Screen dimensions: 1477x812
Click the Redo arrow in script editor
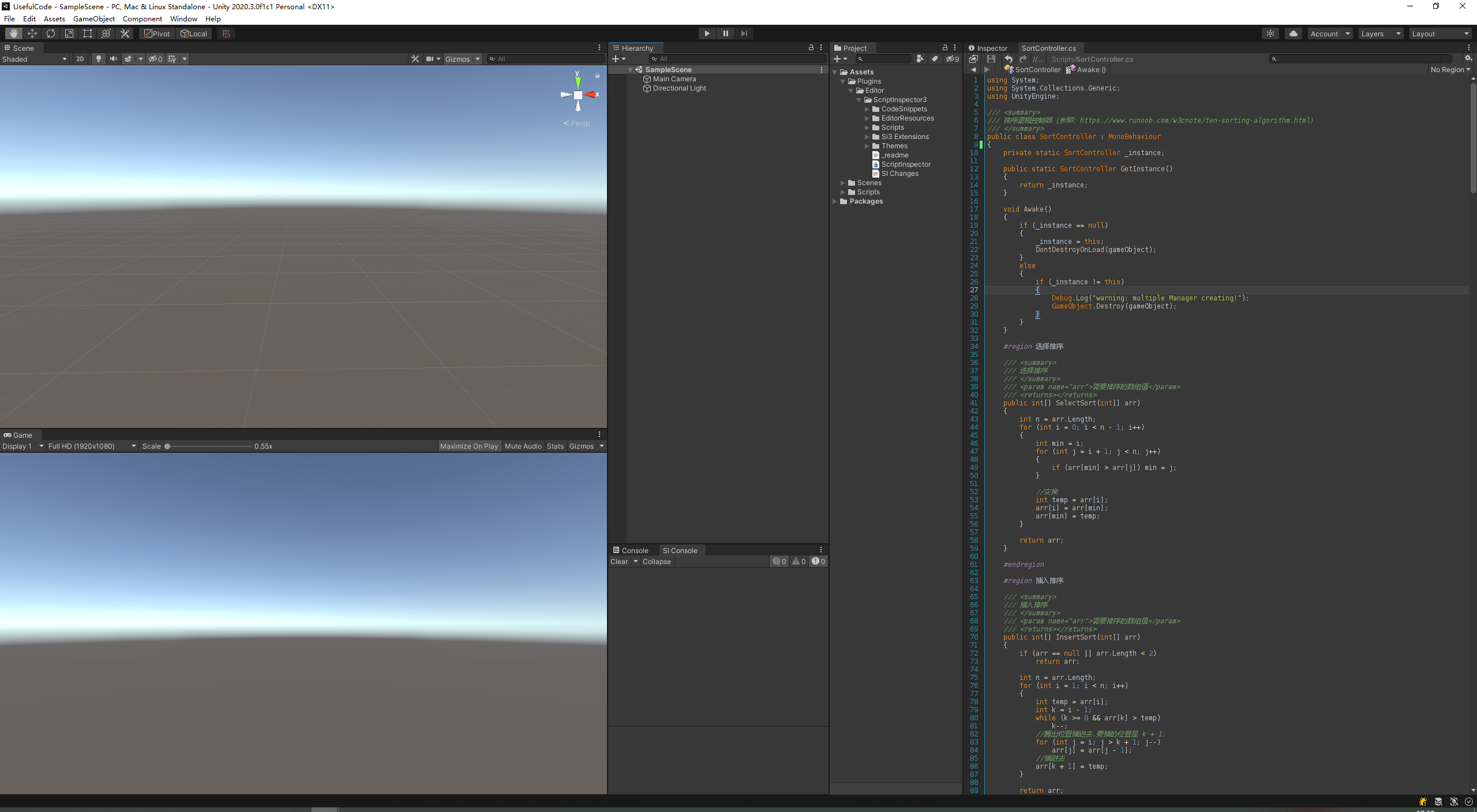pos(1023,59)
